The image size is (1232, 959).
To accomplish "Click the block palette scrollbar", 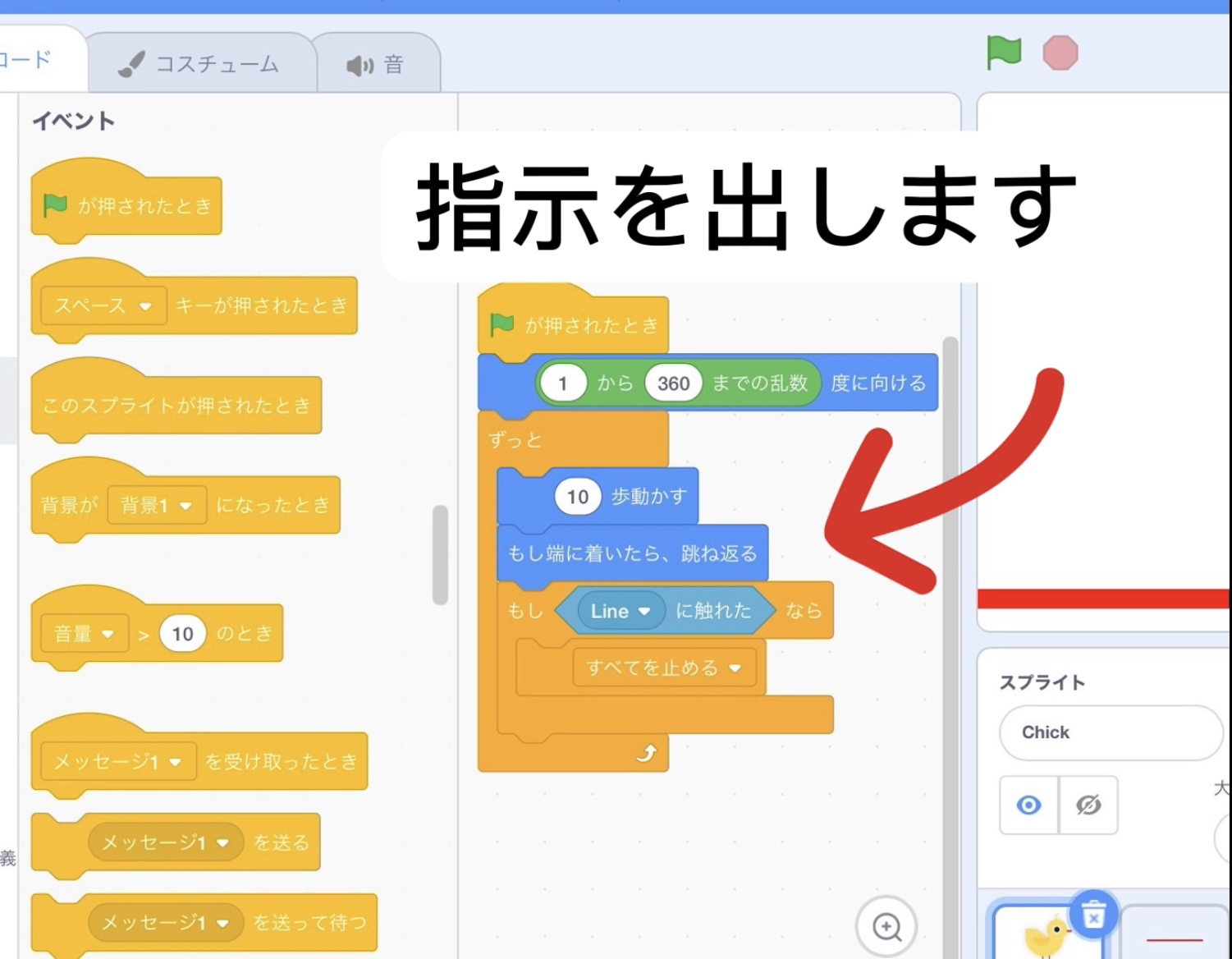I will [x=440, y=555].
